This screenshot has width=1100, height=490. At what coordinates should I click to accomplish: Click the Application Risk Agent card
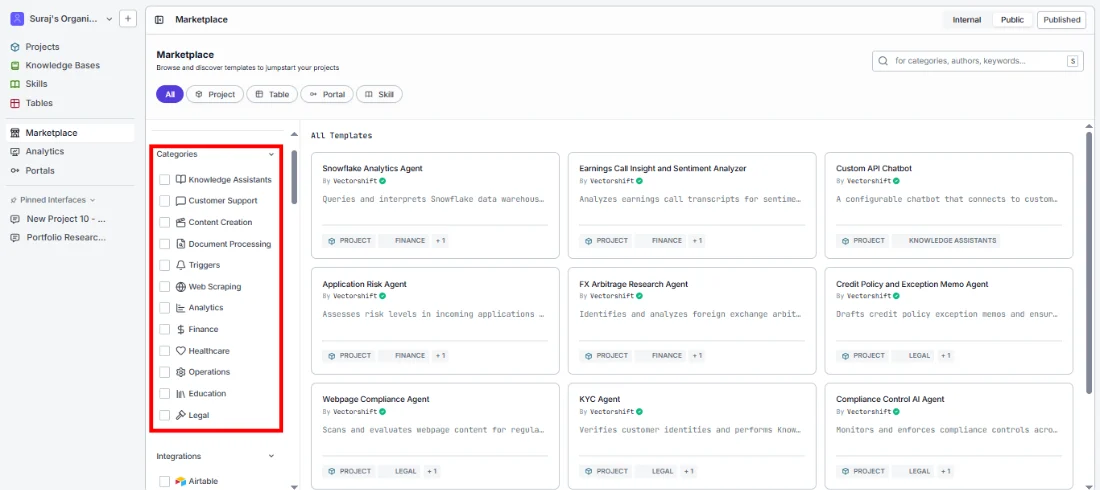(435, 321)
